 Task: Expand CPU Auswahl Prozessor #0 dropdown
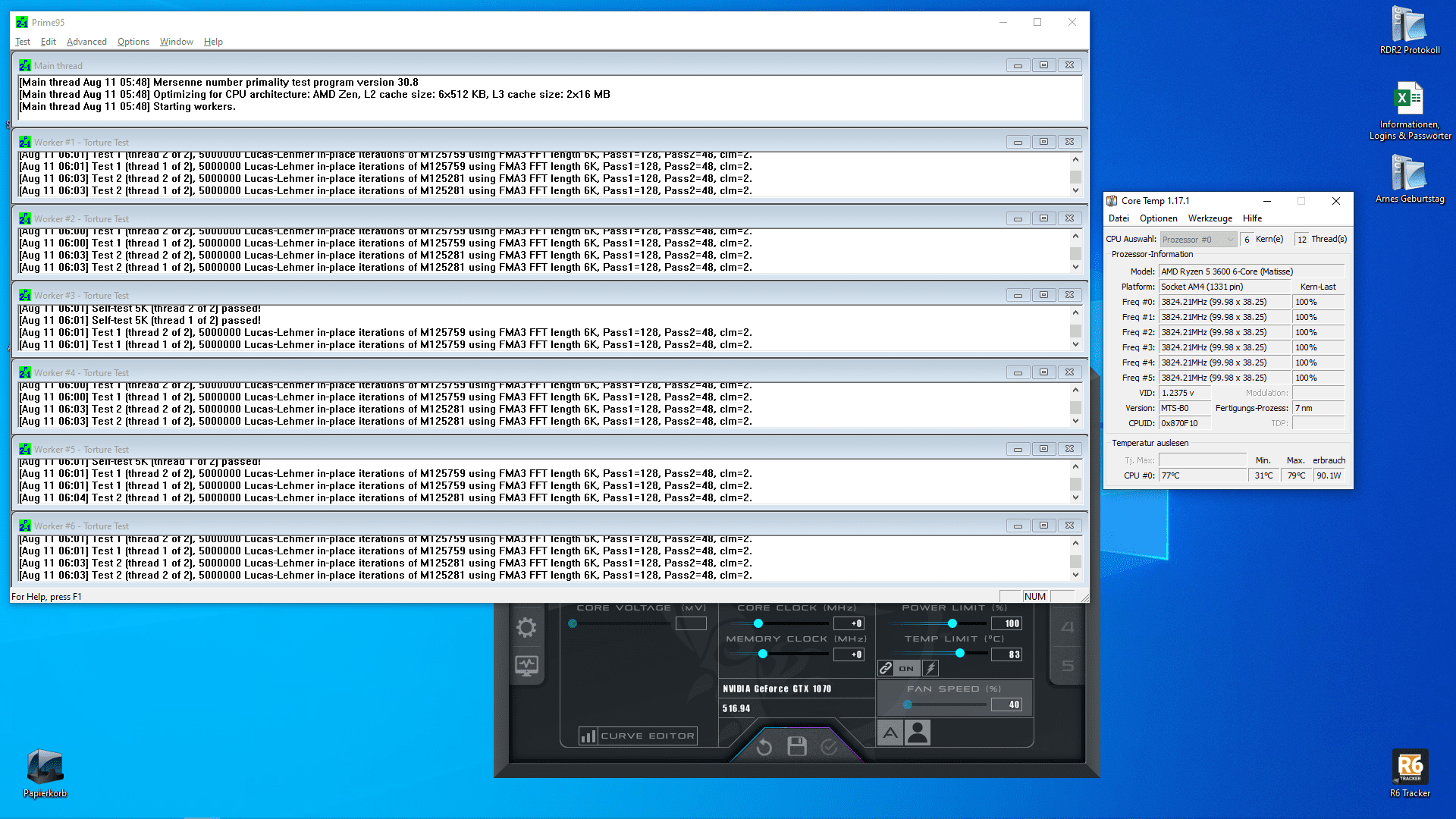pos(1198,240)
